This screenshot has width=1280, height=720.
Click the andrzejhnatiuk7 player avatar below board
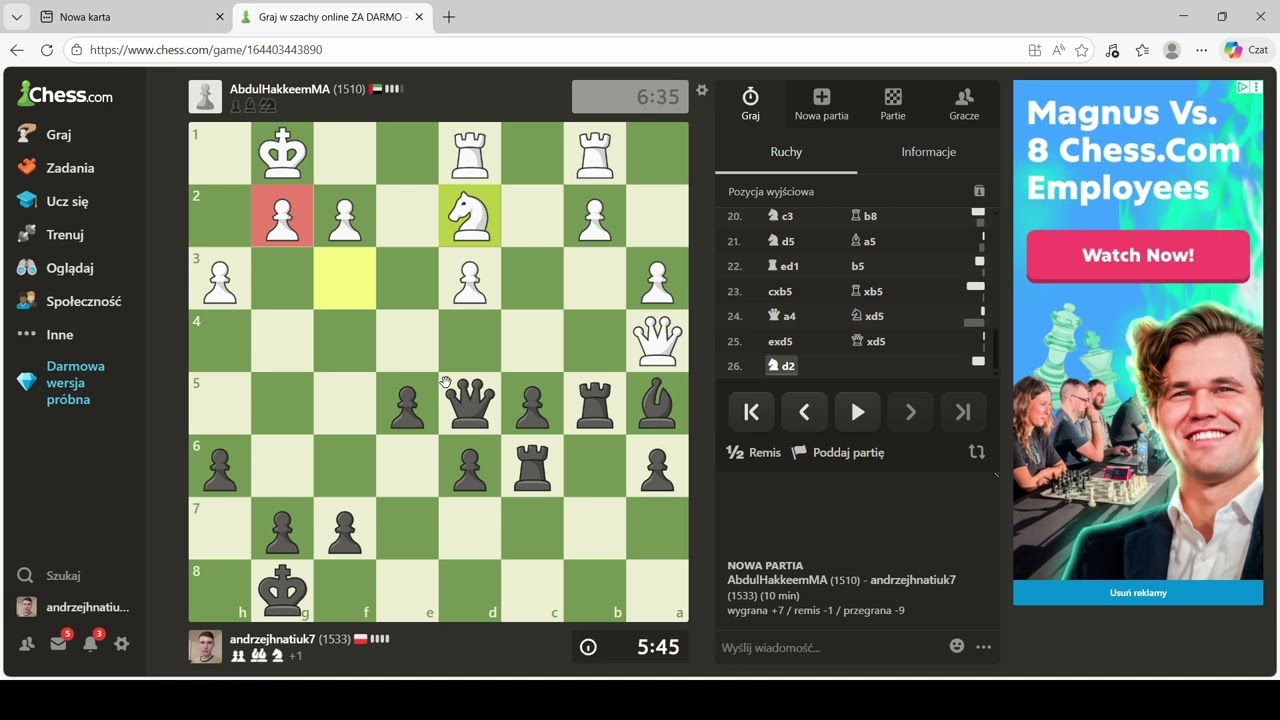click(205, 647)
